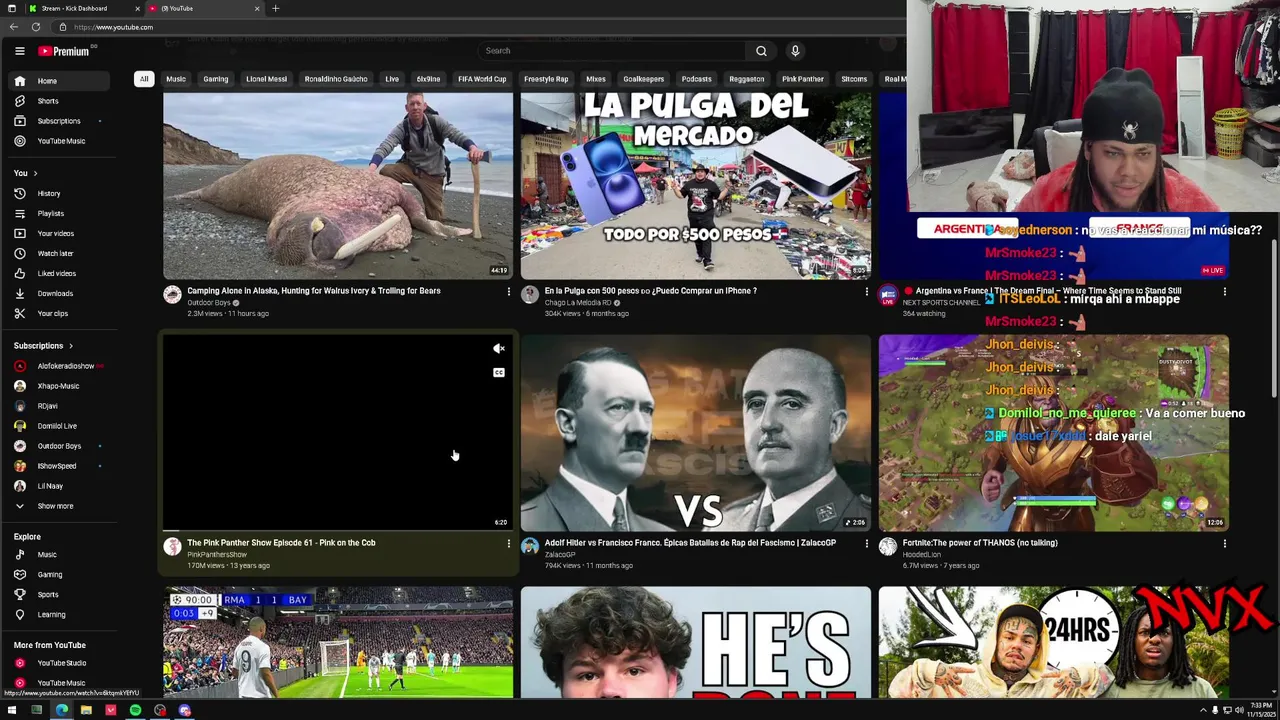Select the Reggaeton filter chip
The image size is (1280, 720).
point(746,79)
